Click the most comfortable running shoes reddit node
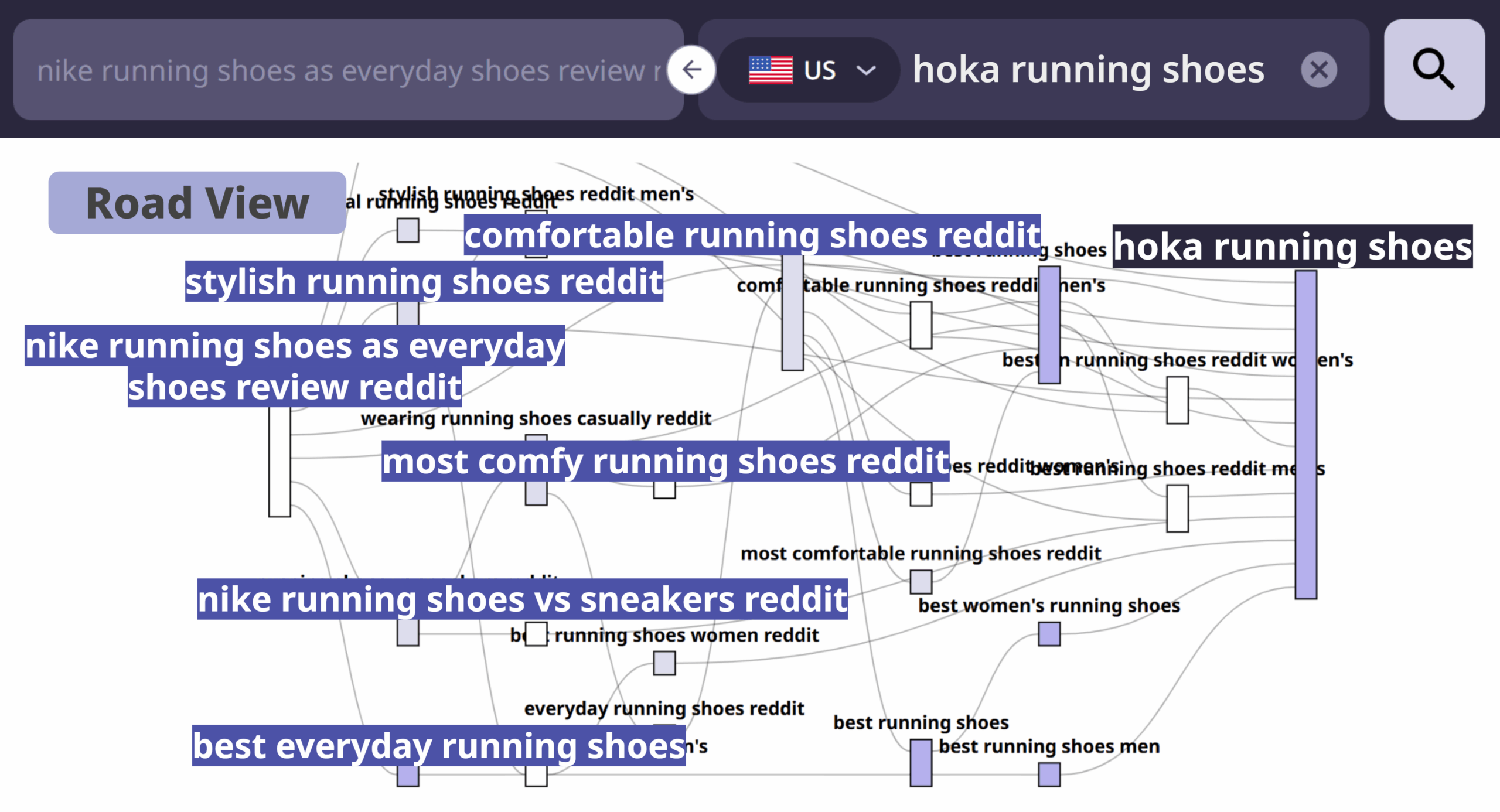 [x=921, y=582]
